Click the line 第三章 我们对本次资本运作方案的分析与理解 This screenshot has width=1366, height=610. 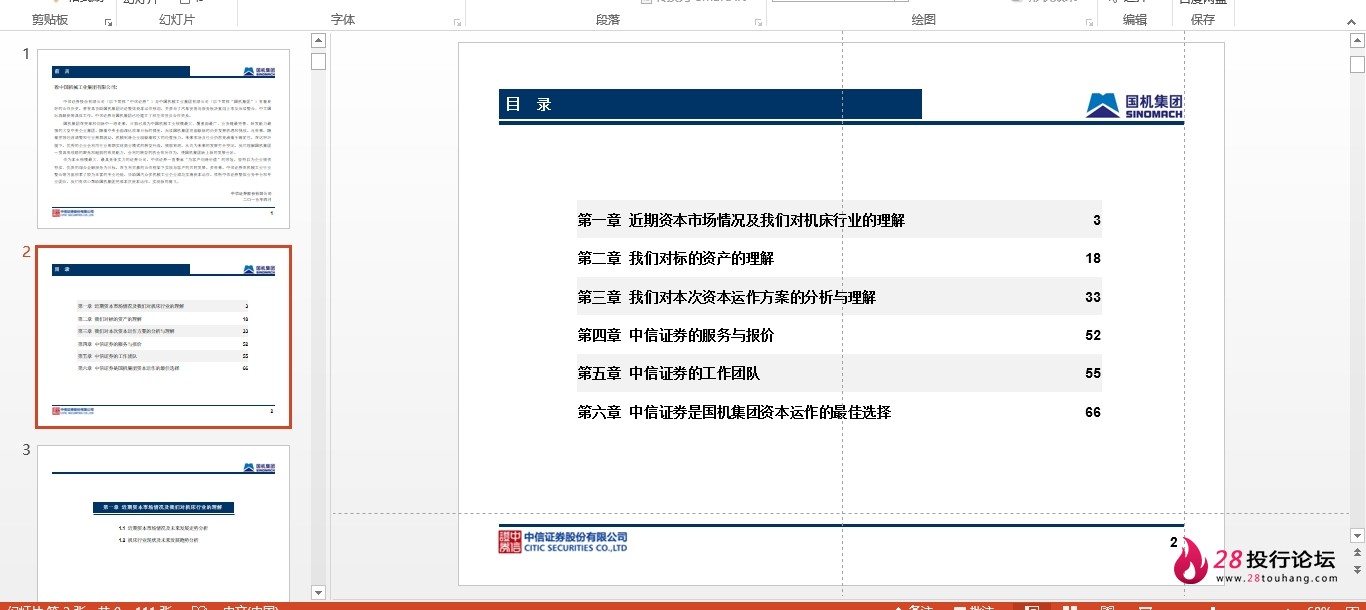click(x=726, y=297)
